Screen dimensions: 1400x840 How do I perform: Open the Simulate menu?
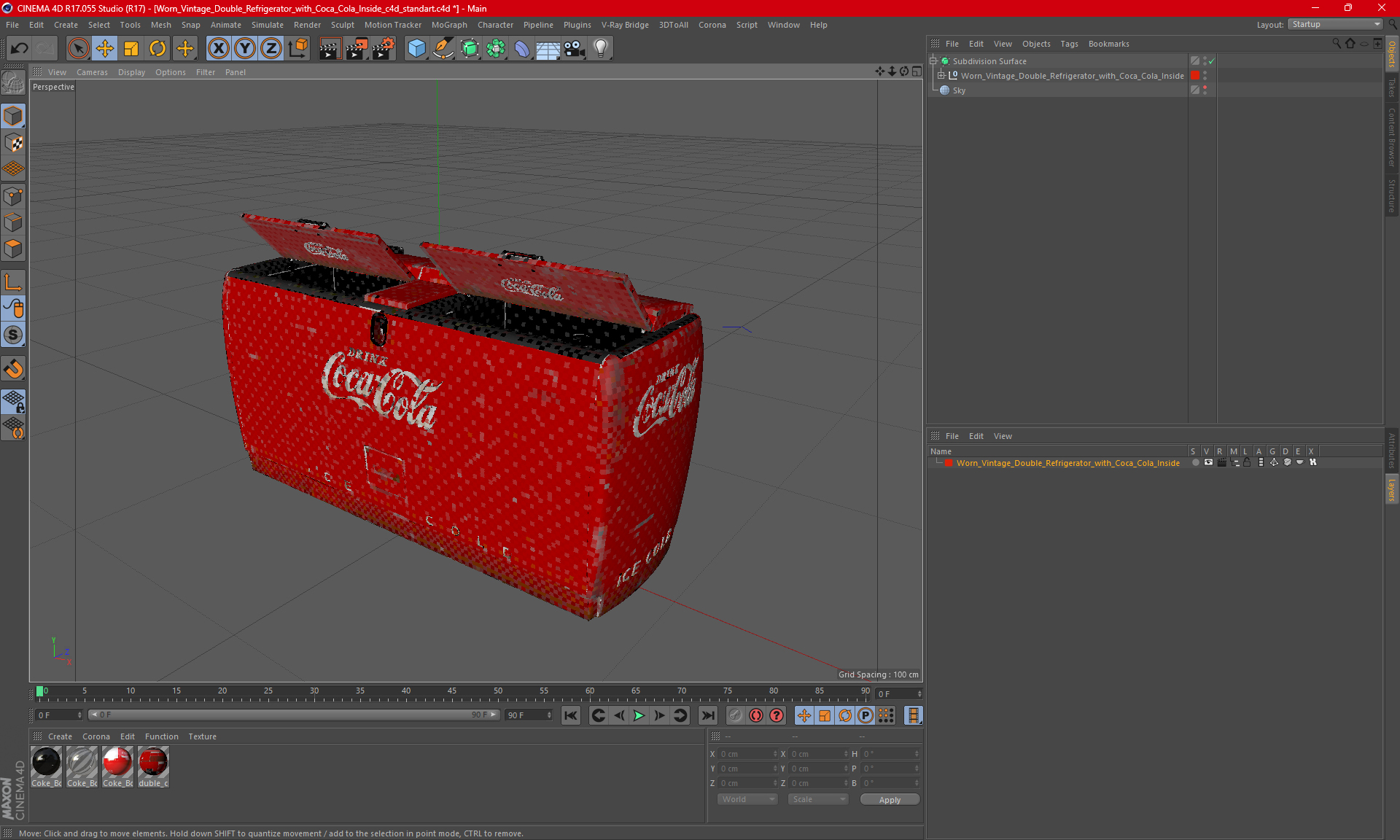pos(268,25)
